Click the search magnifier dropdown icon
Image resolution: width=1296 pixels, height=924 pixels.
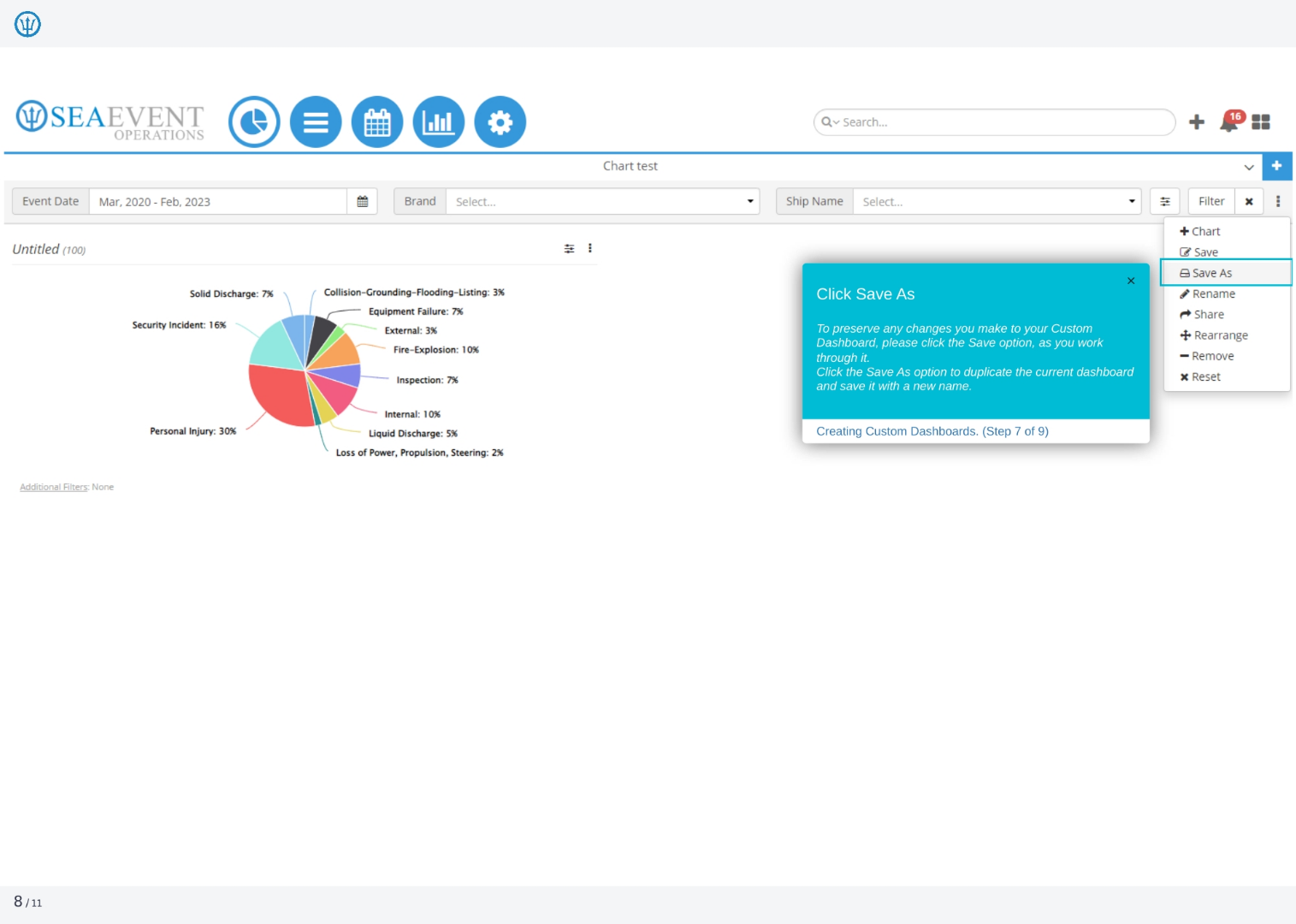tap(830, 122)
